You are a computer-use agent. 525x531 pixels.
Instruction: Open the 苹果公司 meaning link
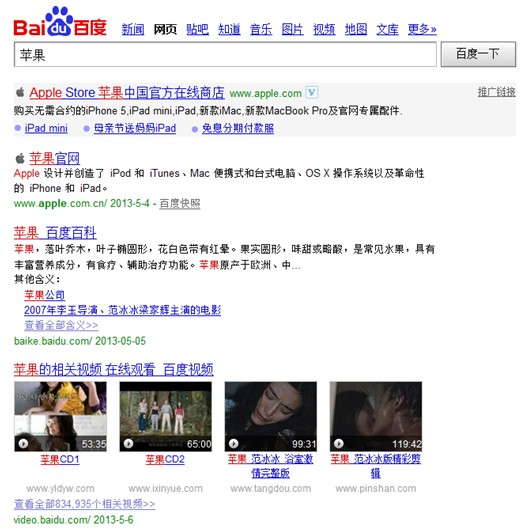pos(44,295)
